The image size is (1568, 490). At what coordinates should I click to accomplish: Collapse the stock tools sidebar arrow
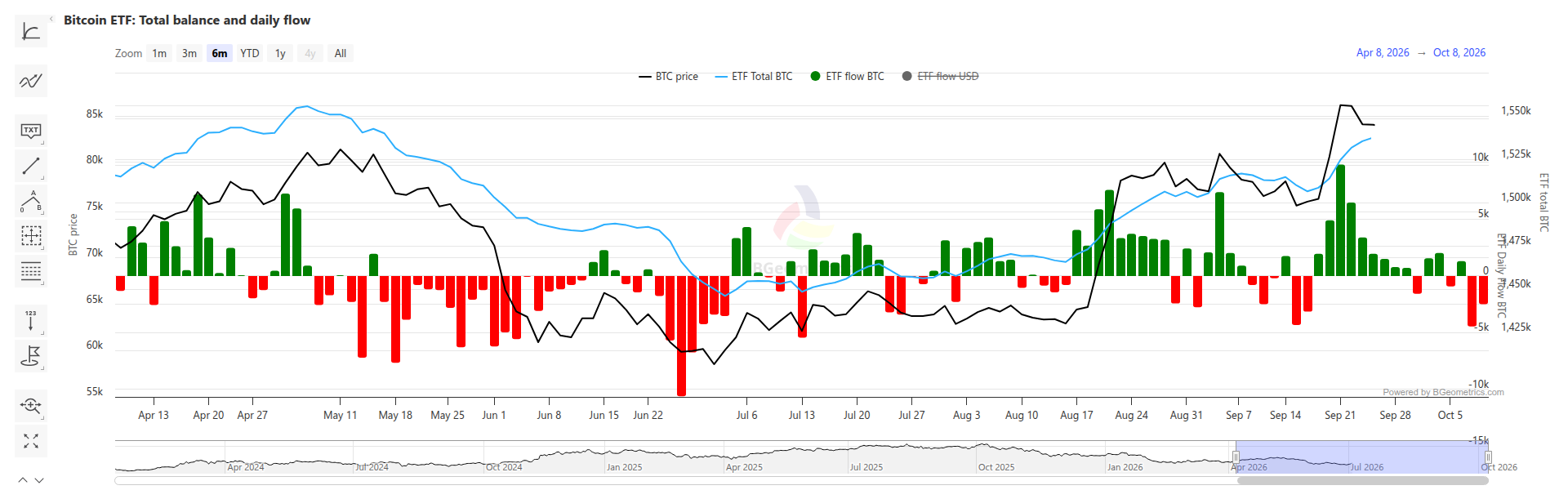[51, 19]
